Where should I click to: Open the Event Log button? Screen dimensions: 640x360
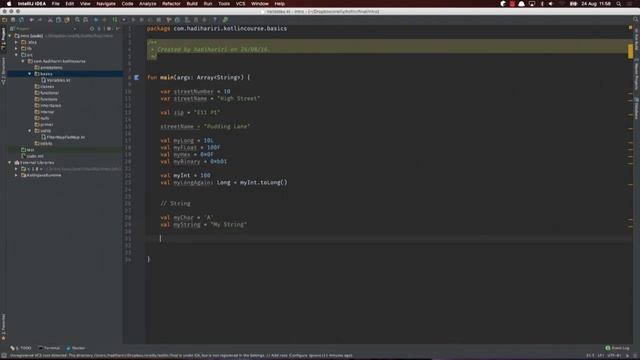coord(618,348)
